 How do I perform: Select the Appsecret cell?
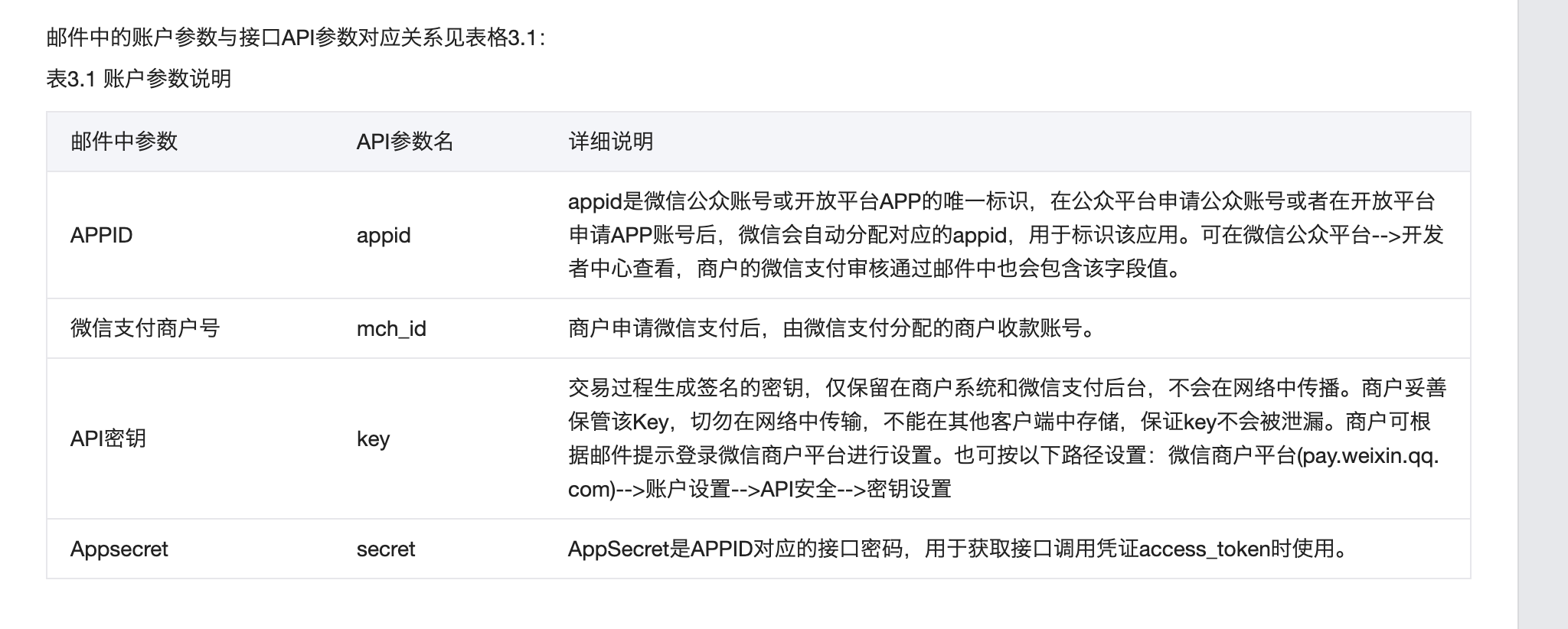click(119, 549)
